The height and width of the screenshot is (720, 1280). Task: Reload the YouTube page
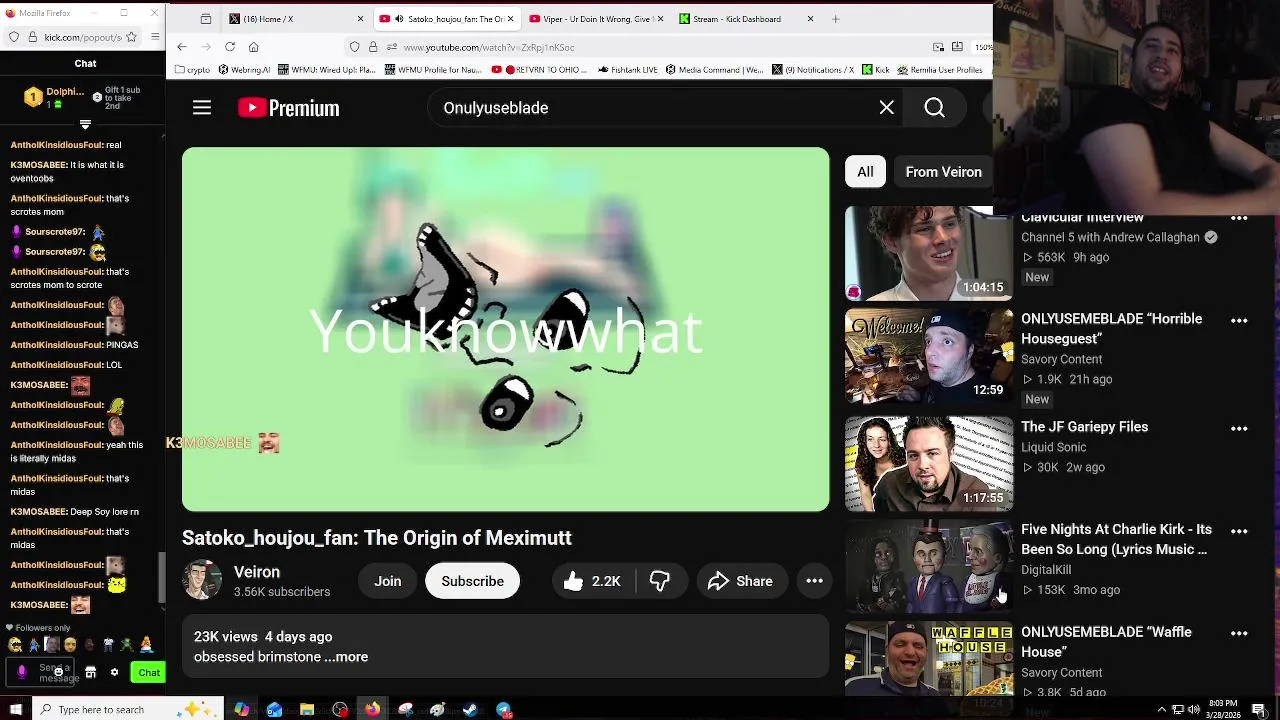pos(230,47)
